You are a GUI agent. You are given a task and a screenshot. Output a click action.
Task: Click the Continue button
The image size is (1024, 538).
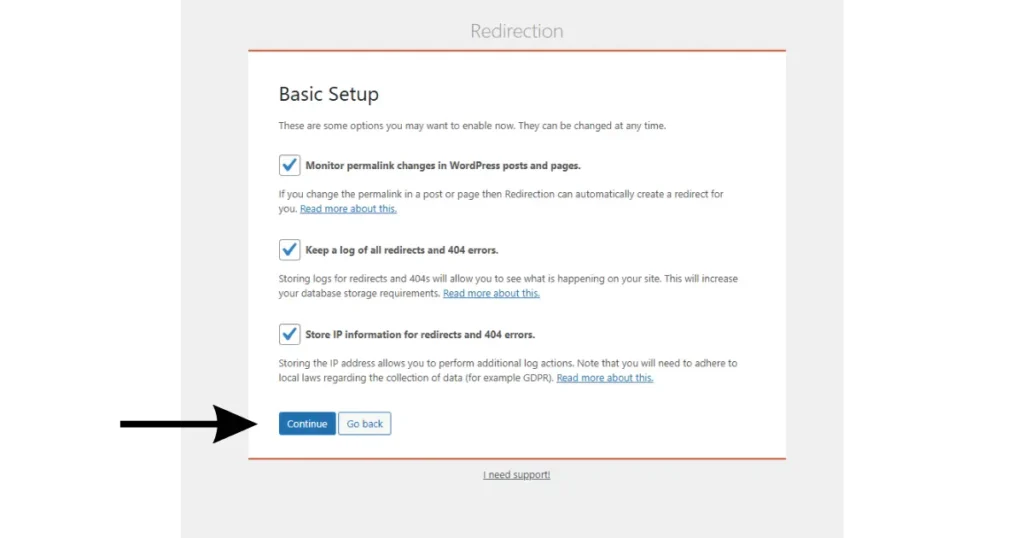pos(307,424)
